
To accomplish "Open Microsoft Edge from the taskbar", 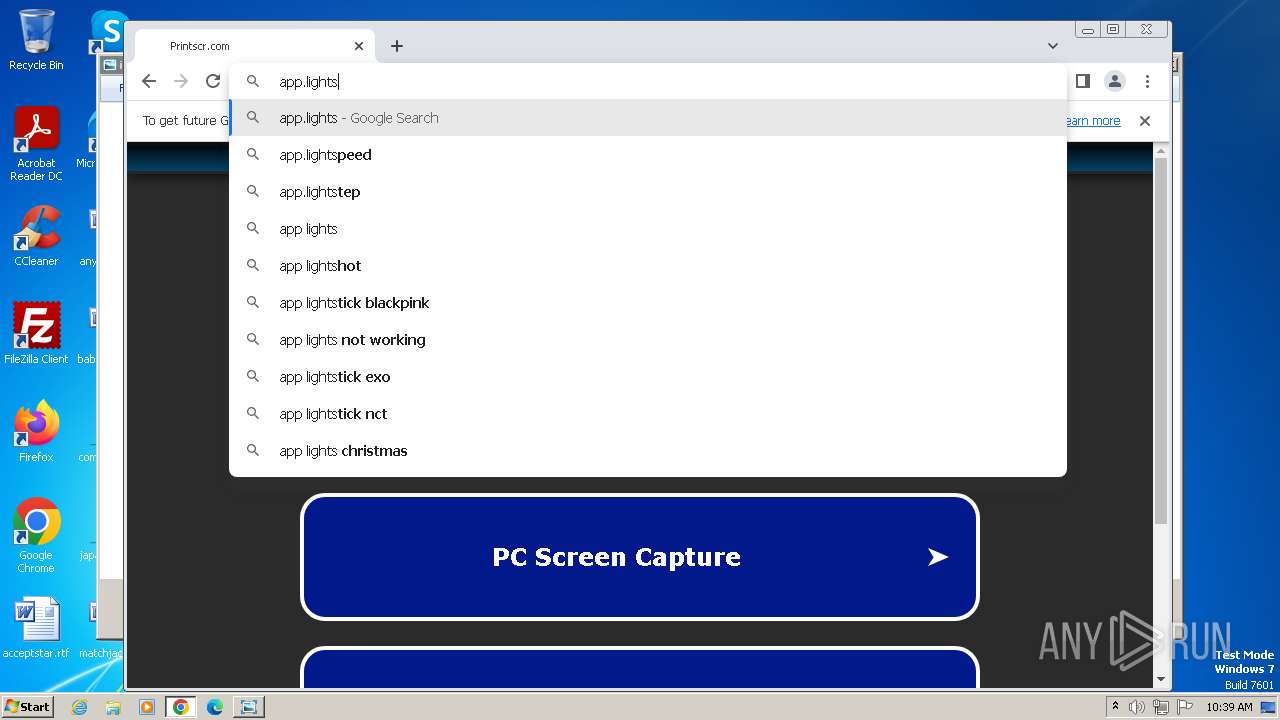I will (x=214, y=707).
